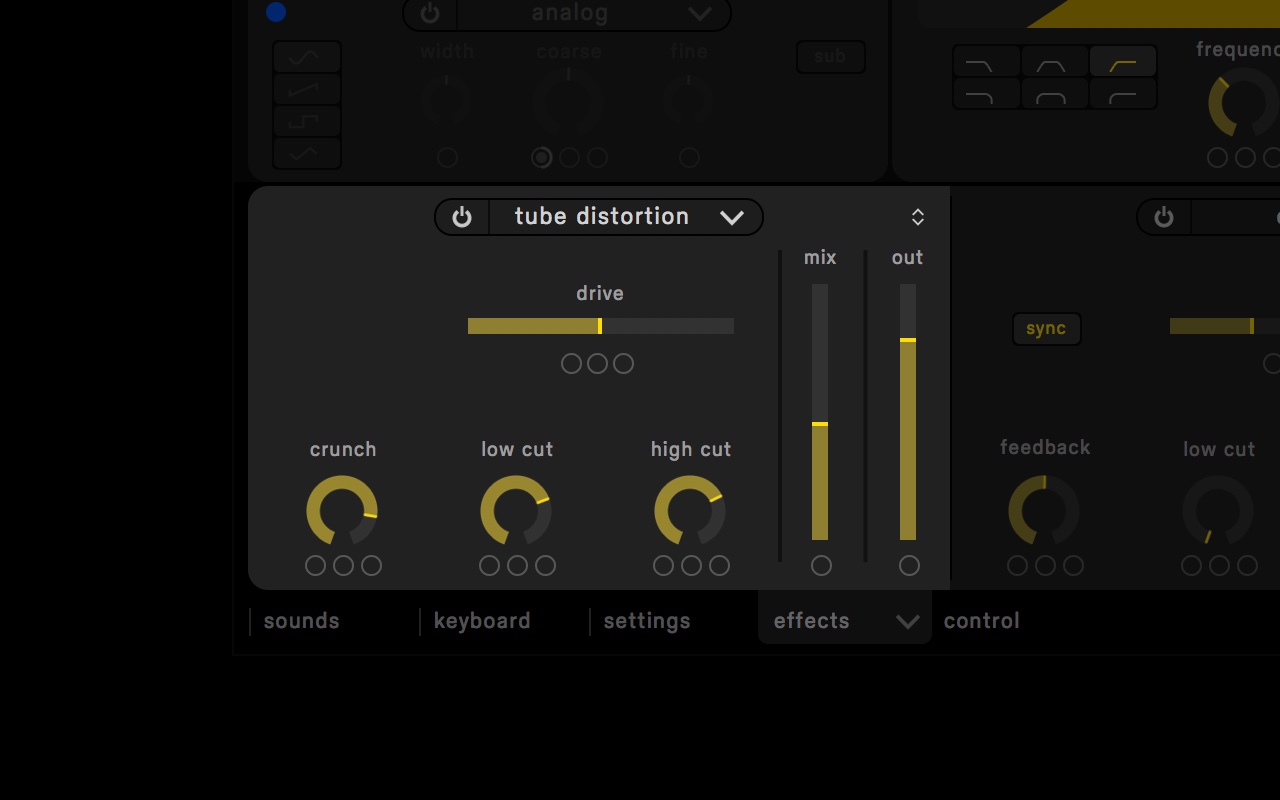Screen dimensions: 1280x800
Task: Choose the bottom-row band-pass filter shape
Action: (x=1055, y=94)
